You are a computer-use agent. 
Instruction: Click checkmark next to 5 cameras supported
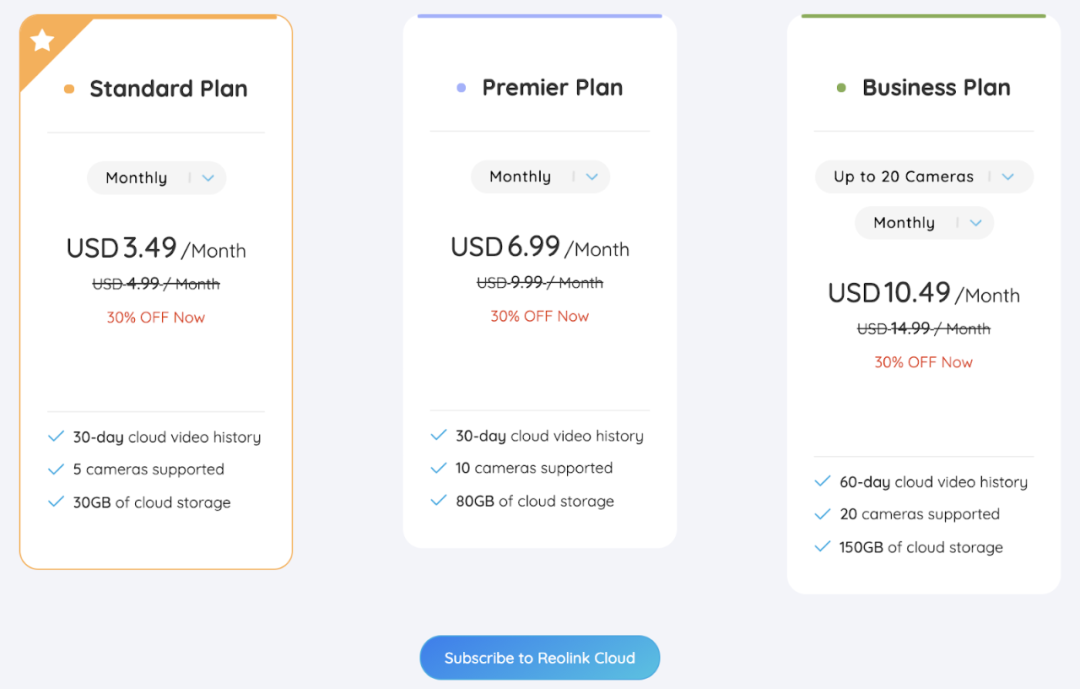point(56,469)
